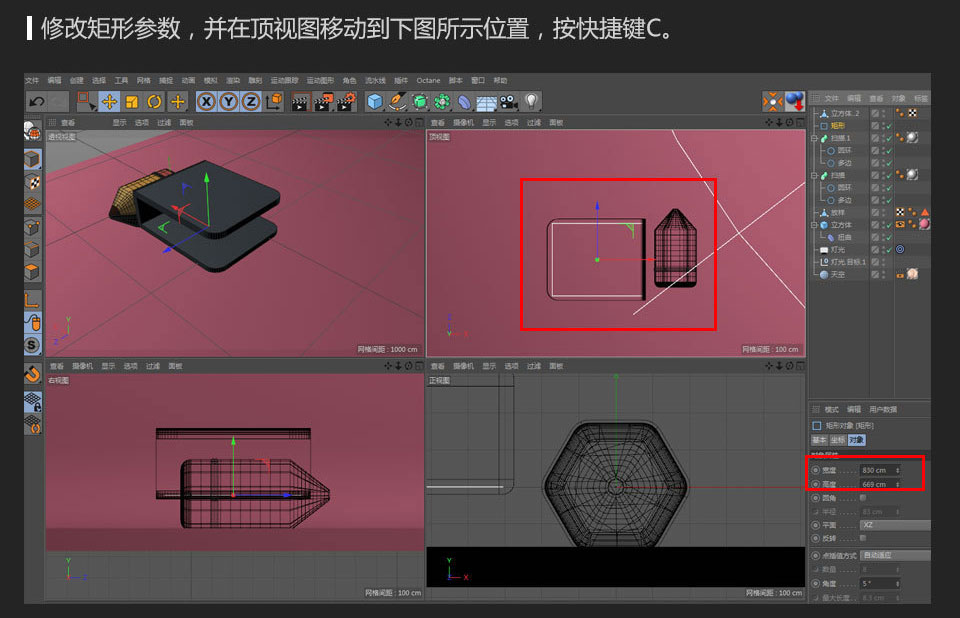Click the Render to Picture Viewer icon
960x618 pixels.
pos(325,100)
